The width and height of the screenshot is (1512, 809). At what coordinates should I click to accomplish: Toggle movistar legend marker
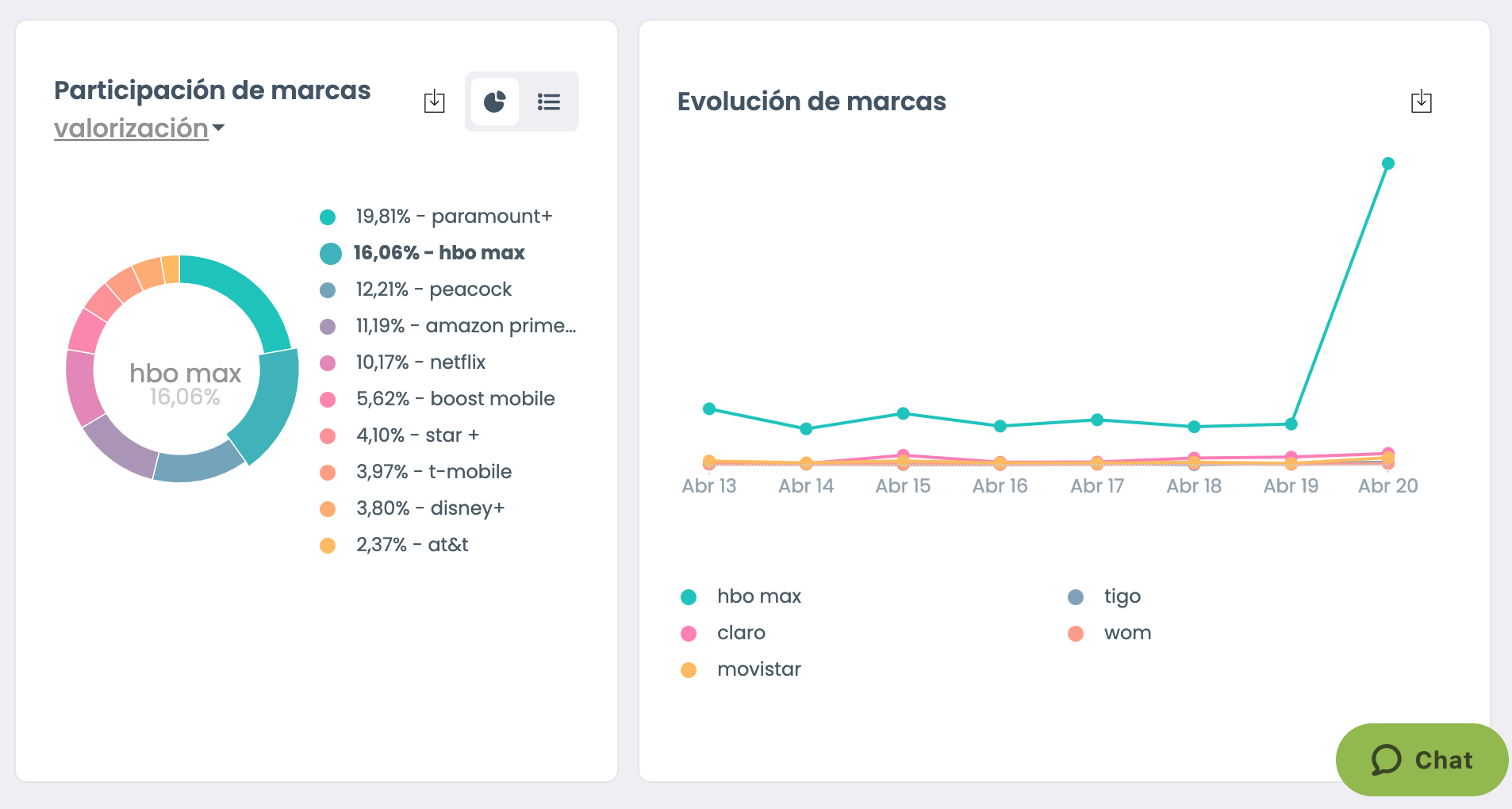point(689,670)
